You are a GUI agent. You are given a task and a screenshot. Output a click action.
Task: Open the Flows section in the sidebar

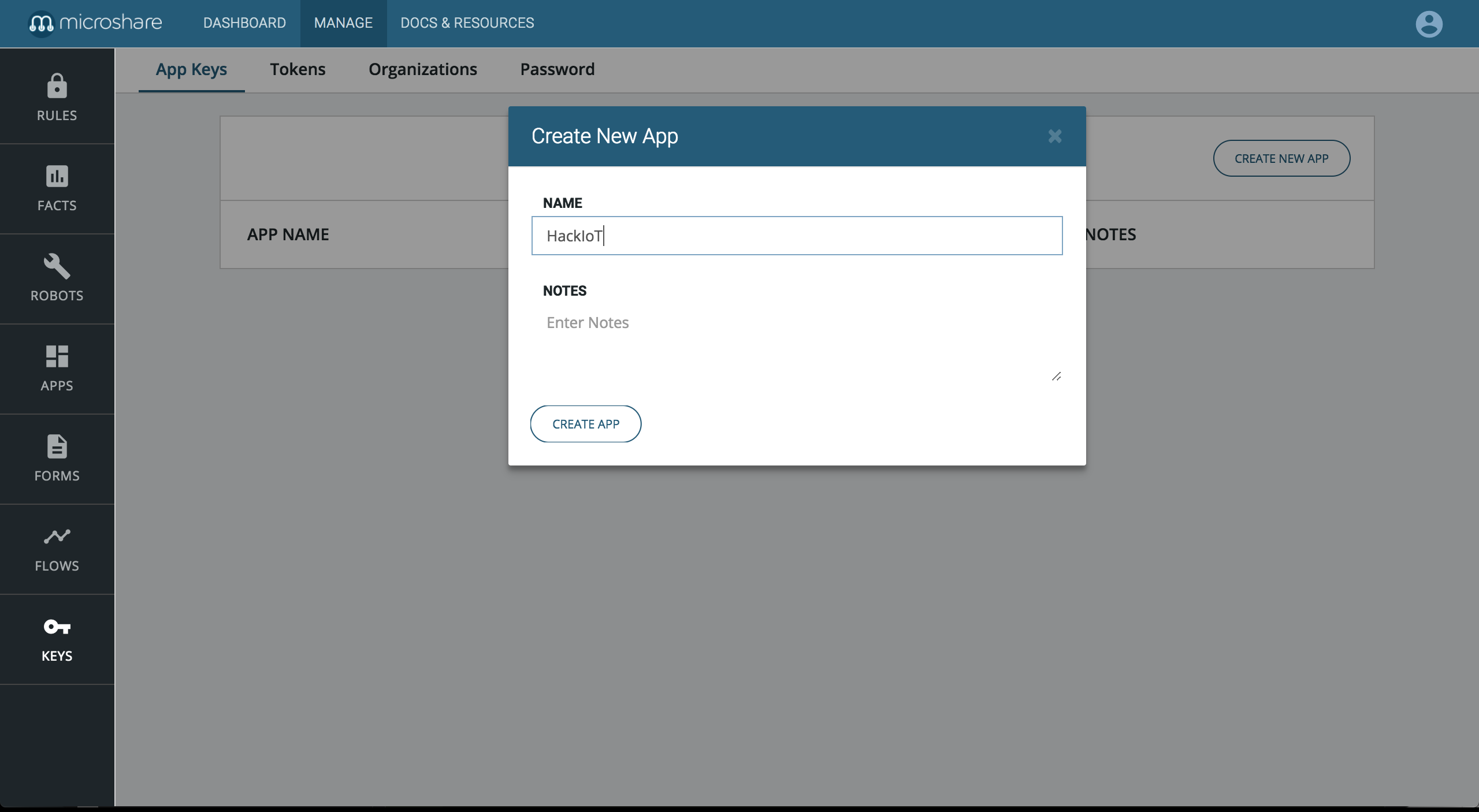(57, 549)
